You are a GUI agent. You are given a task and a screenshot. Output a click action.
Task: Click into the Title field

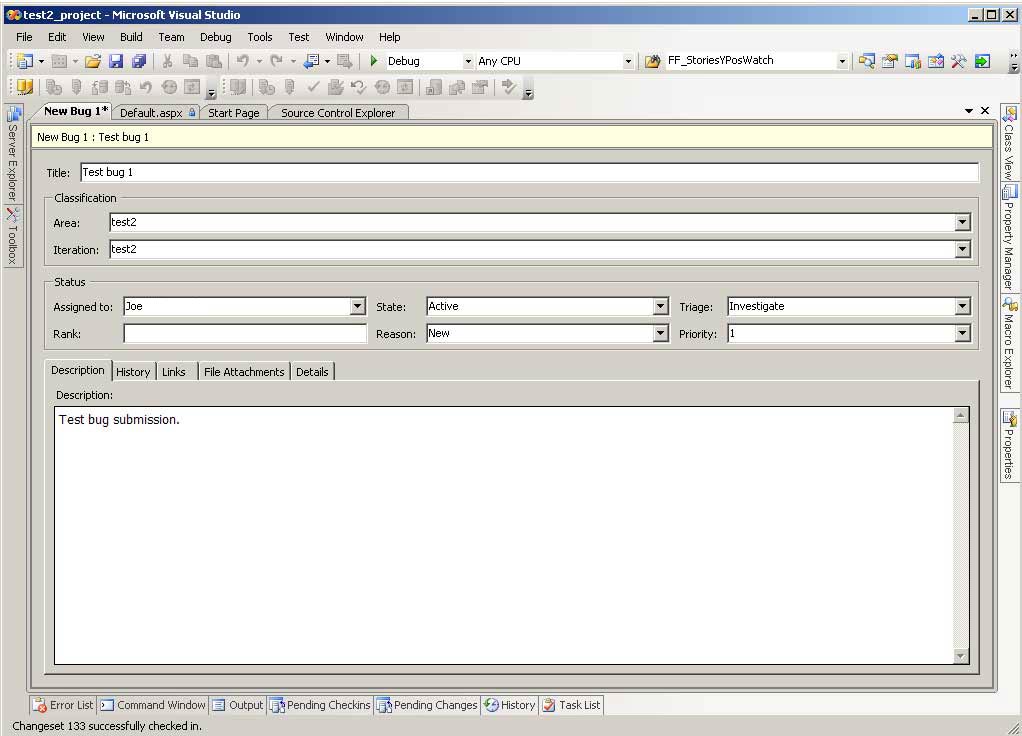click(x=529, y=172)
